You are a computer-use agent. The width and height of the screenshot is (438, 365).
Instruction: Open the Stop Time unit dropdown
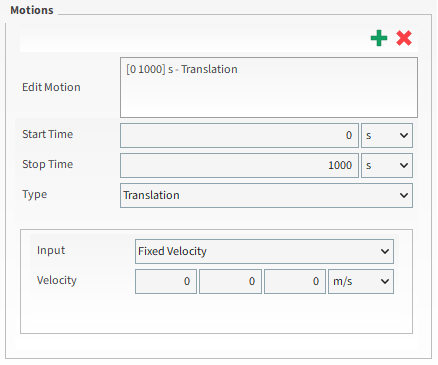tap(387, 165)
